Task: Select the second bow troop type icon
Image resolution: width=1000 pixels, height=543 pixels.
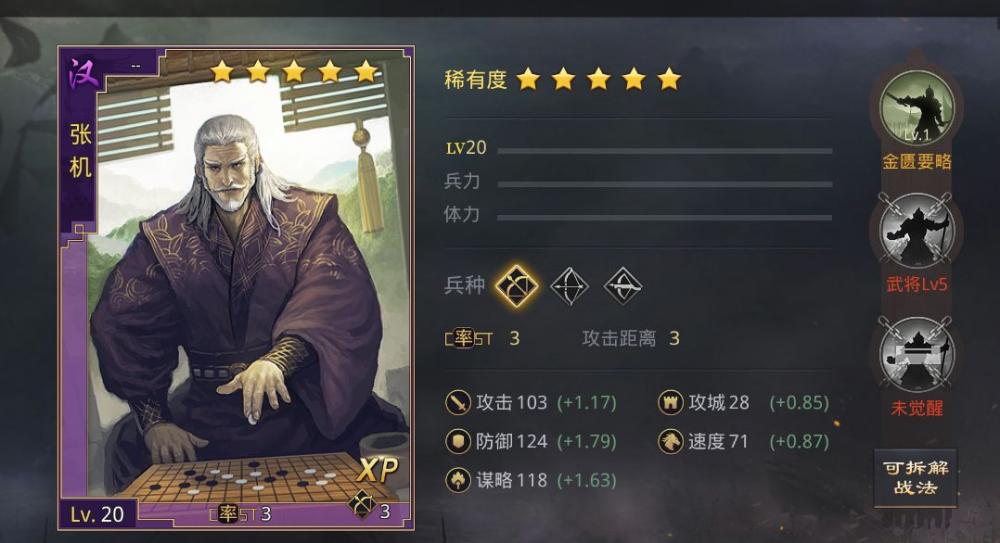Action: click(x=570, y=286)
